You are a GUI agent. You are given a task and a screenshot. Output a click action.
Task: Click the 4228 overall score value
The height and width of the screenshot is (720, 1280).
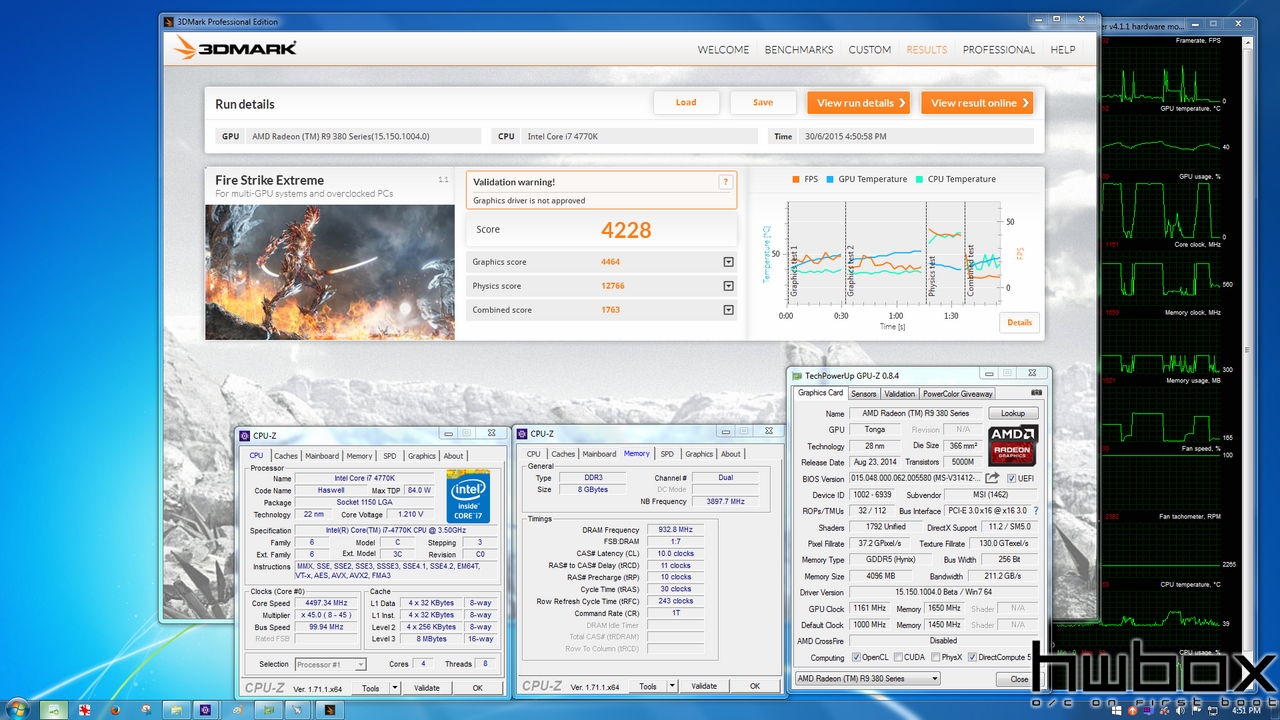pyautogui.click(x=626, y=230)
